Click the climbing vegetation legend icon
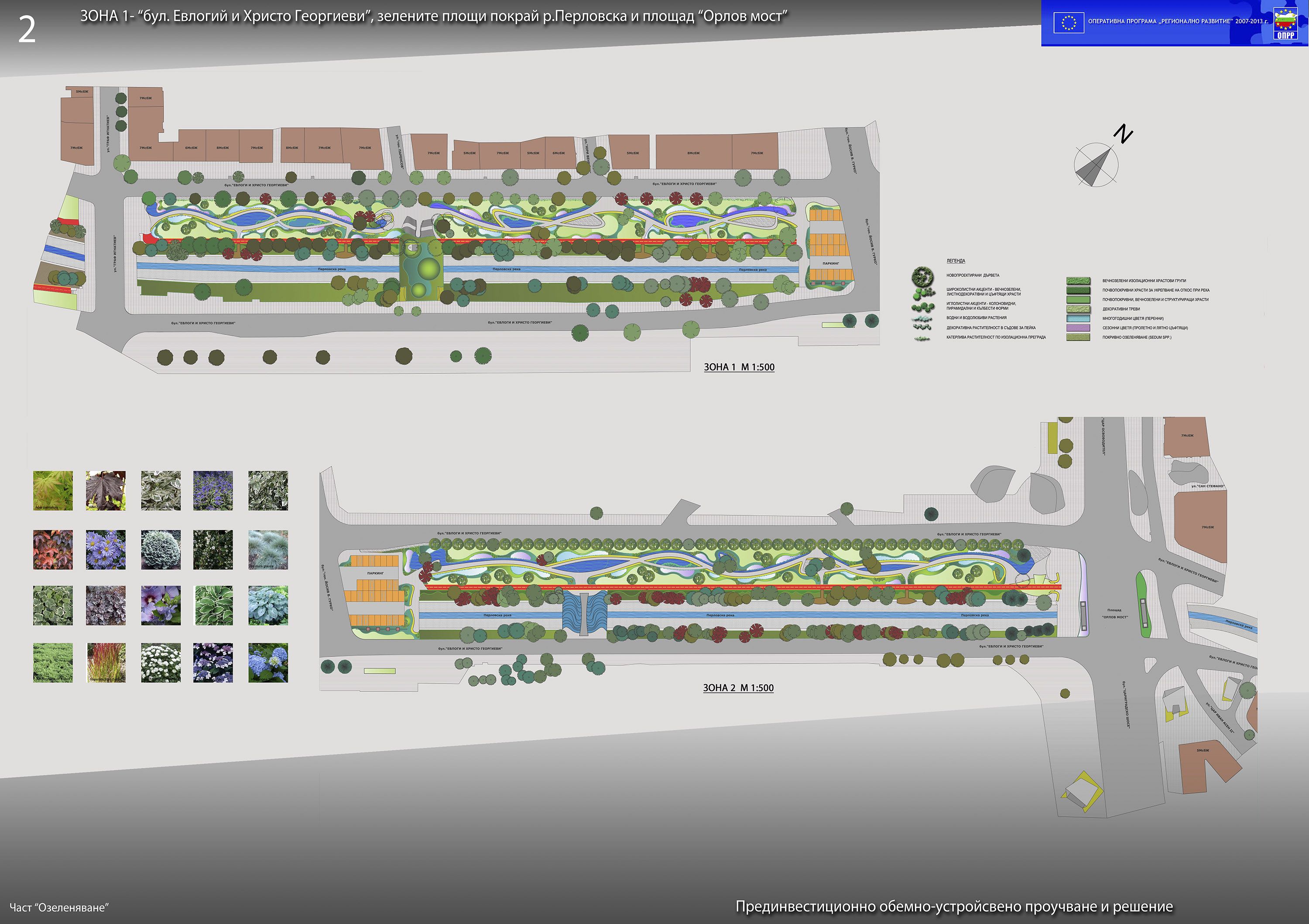 [x=922, y=338]
